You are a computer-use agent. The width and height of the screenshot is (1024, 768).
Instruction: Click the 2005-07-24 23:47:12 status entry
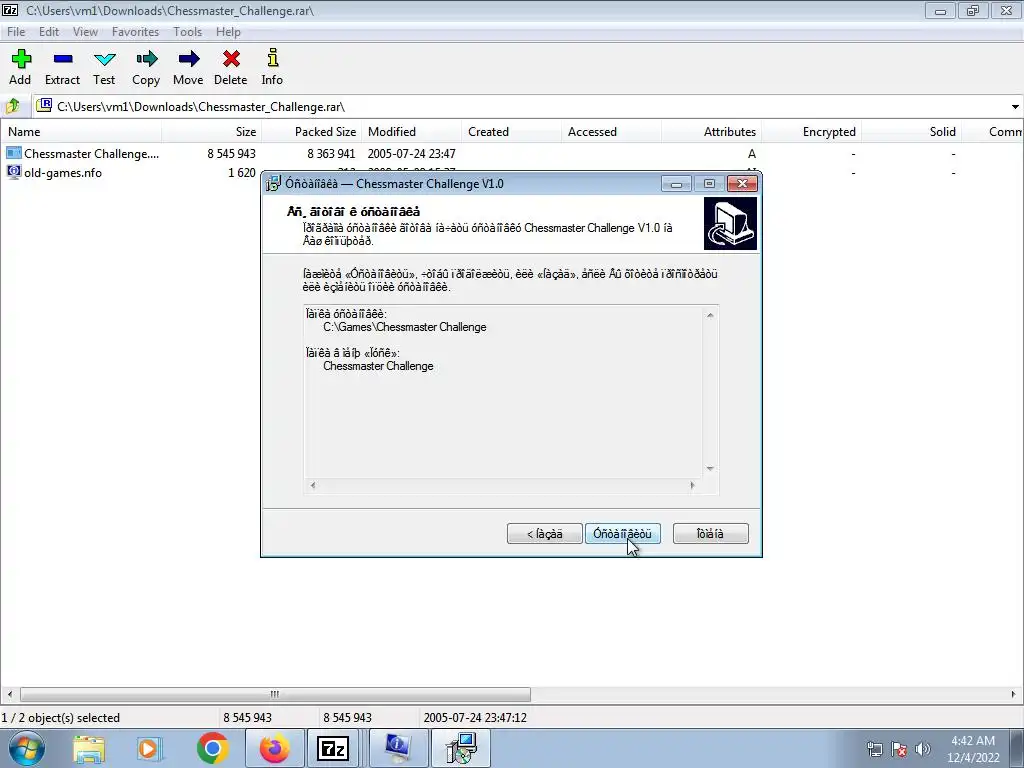(475, 717)
